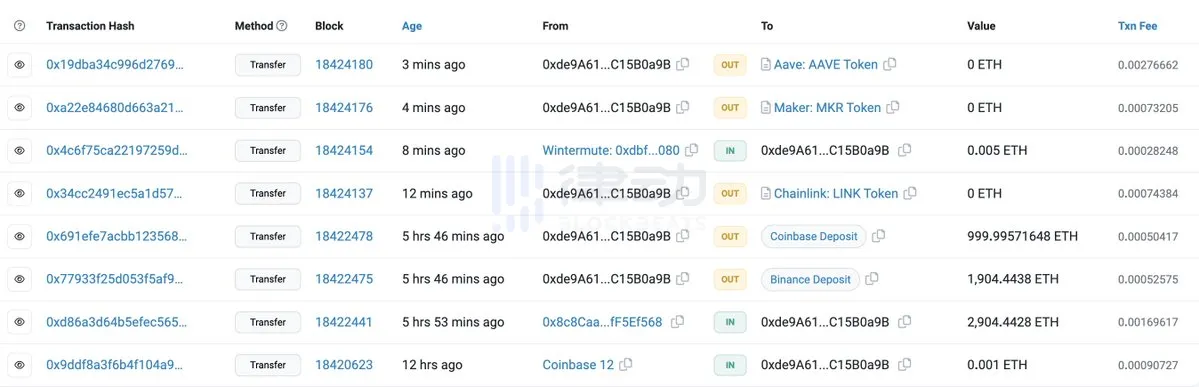The width and height of the screenshot is (1199, 387).
Task: Open block 18422478
Action: [344, 236]
